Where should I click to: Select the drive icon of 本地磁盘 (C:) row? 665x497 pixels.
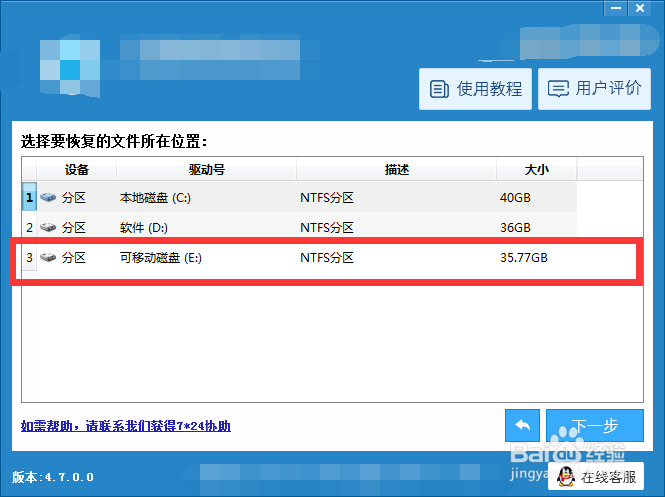[x=48, y=197]
